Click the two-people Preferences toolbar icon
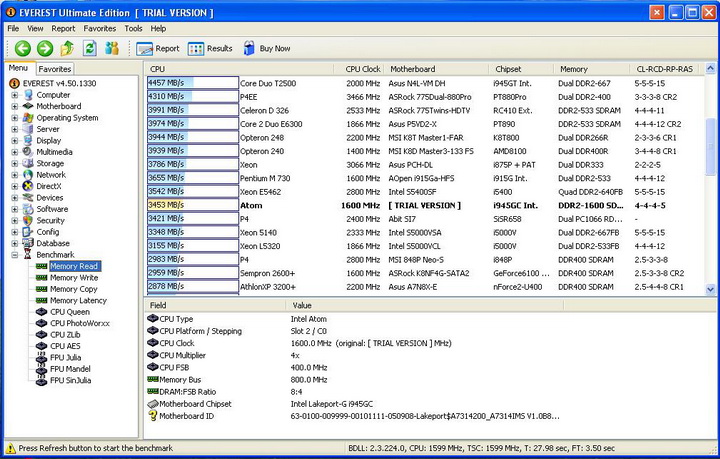720x459 pixels. click(112, 48)
